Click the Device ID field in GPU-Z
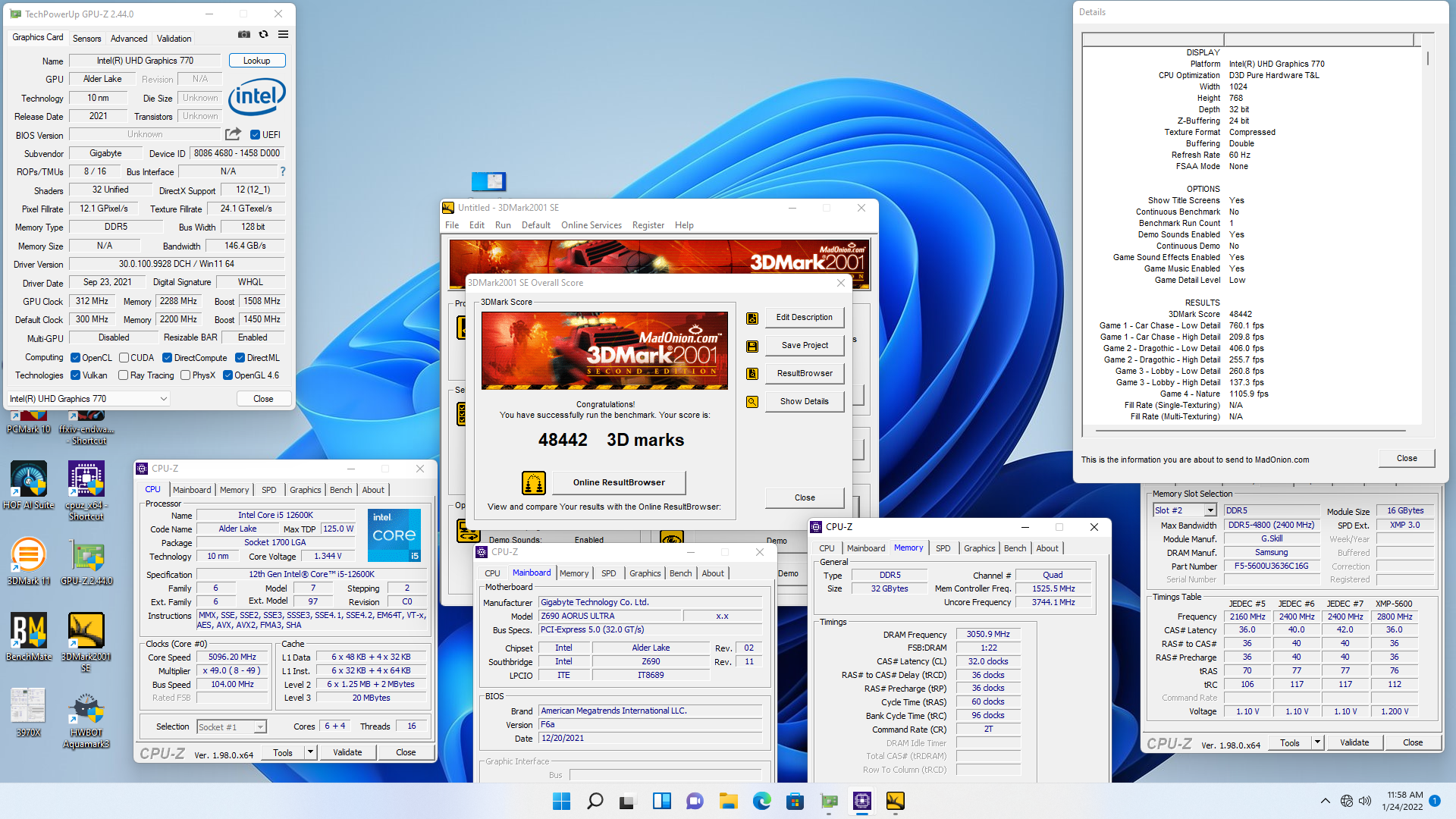Screen dimensions: 1456x819 pos(237,153)
